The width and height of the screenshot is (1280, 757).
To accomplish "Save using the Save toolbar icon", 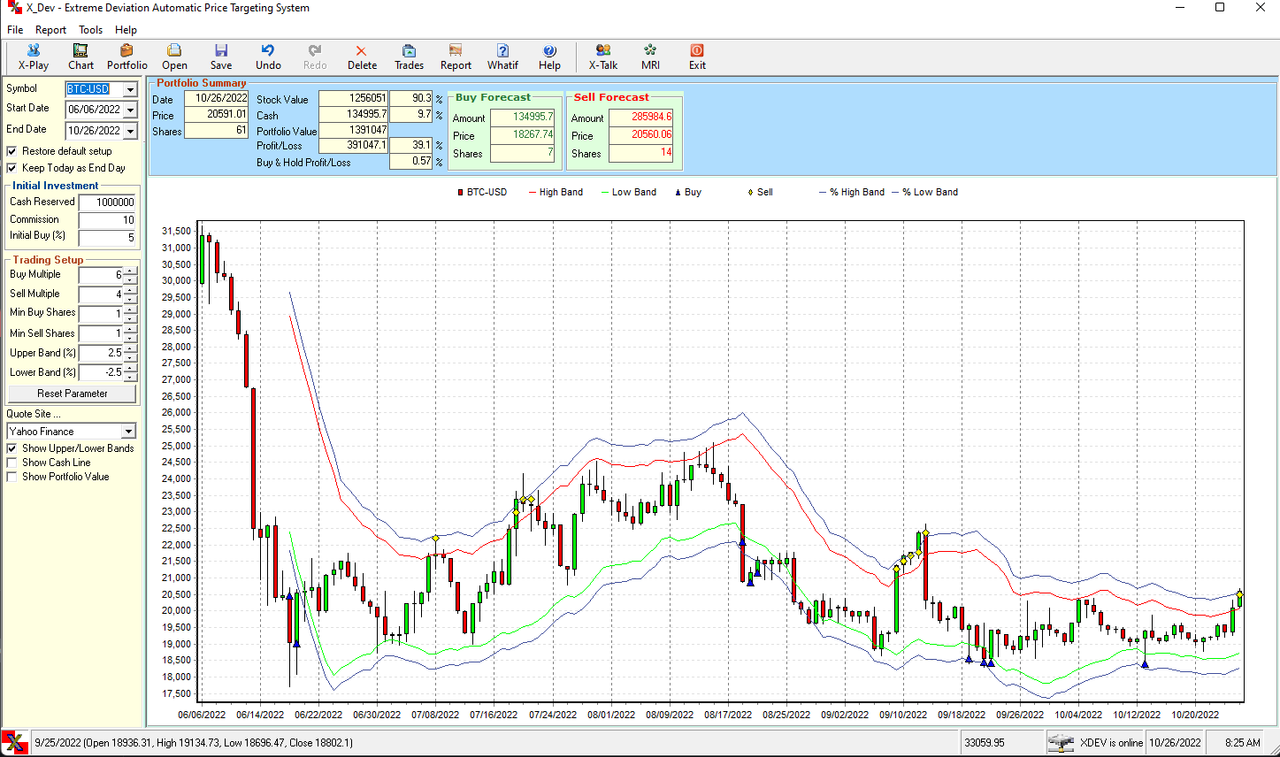I will click(221, 56).
